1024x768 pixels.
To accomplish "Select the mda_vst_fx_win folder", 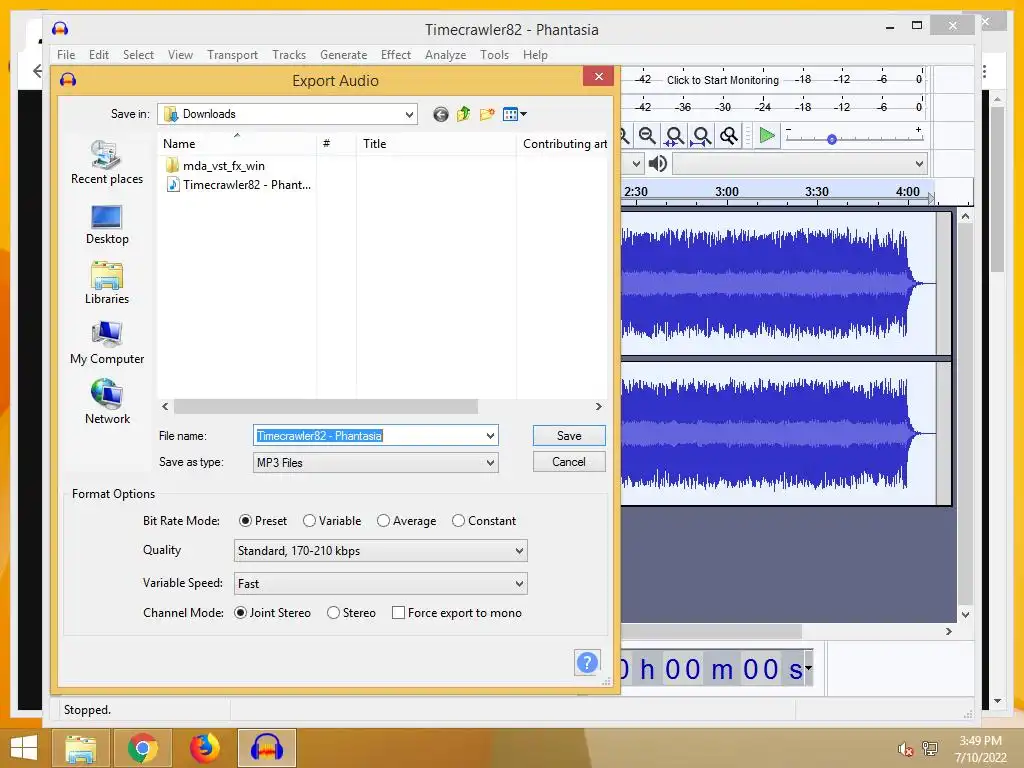I will [x=216, y=165].
